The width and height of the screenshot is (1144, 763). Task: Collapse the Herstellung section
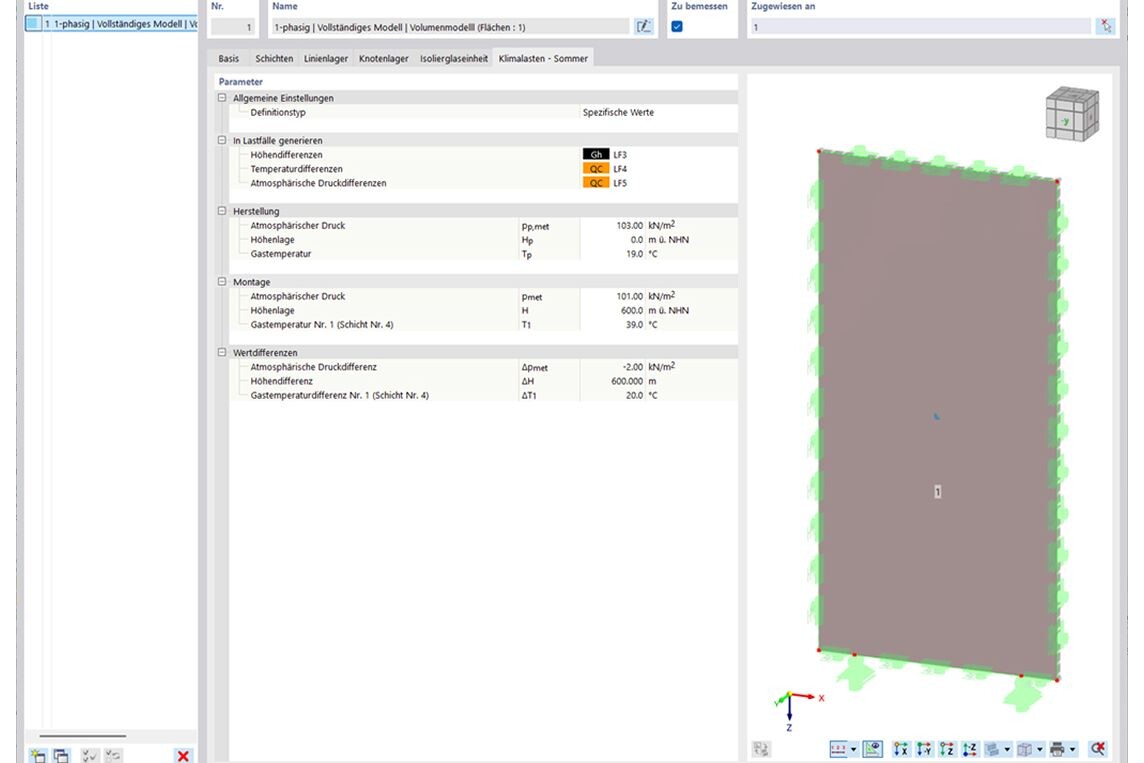coord(222,211)
